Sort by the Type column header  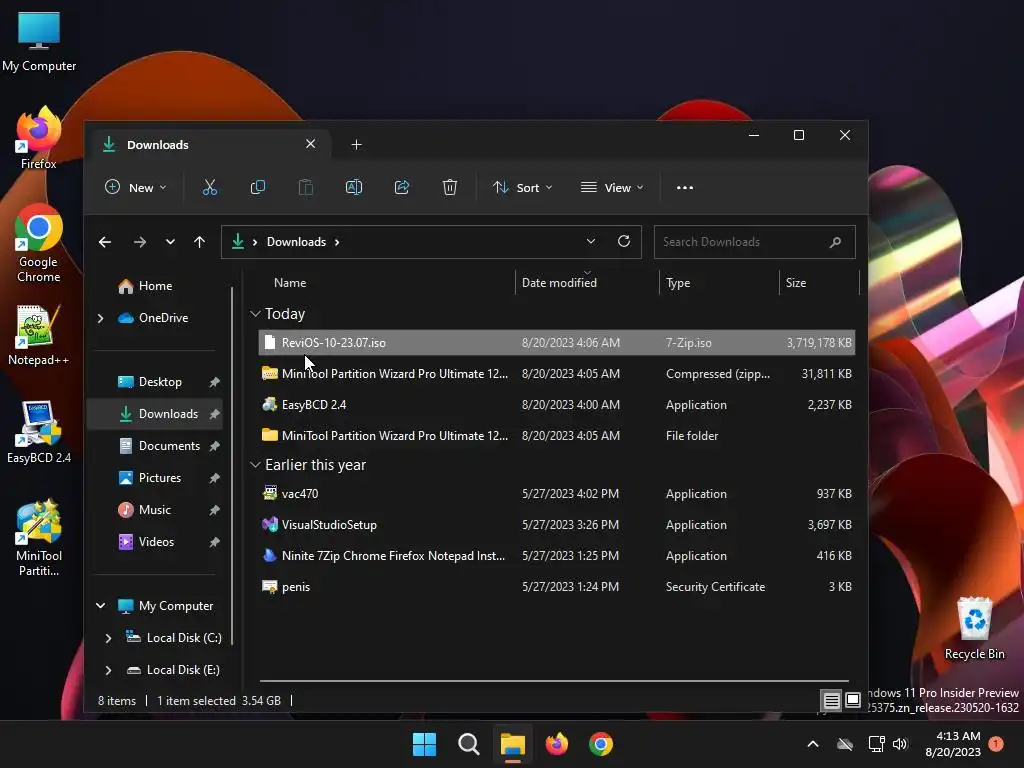(x=678, y=283)
